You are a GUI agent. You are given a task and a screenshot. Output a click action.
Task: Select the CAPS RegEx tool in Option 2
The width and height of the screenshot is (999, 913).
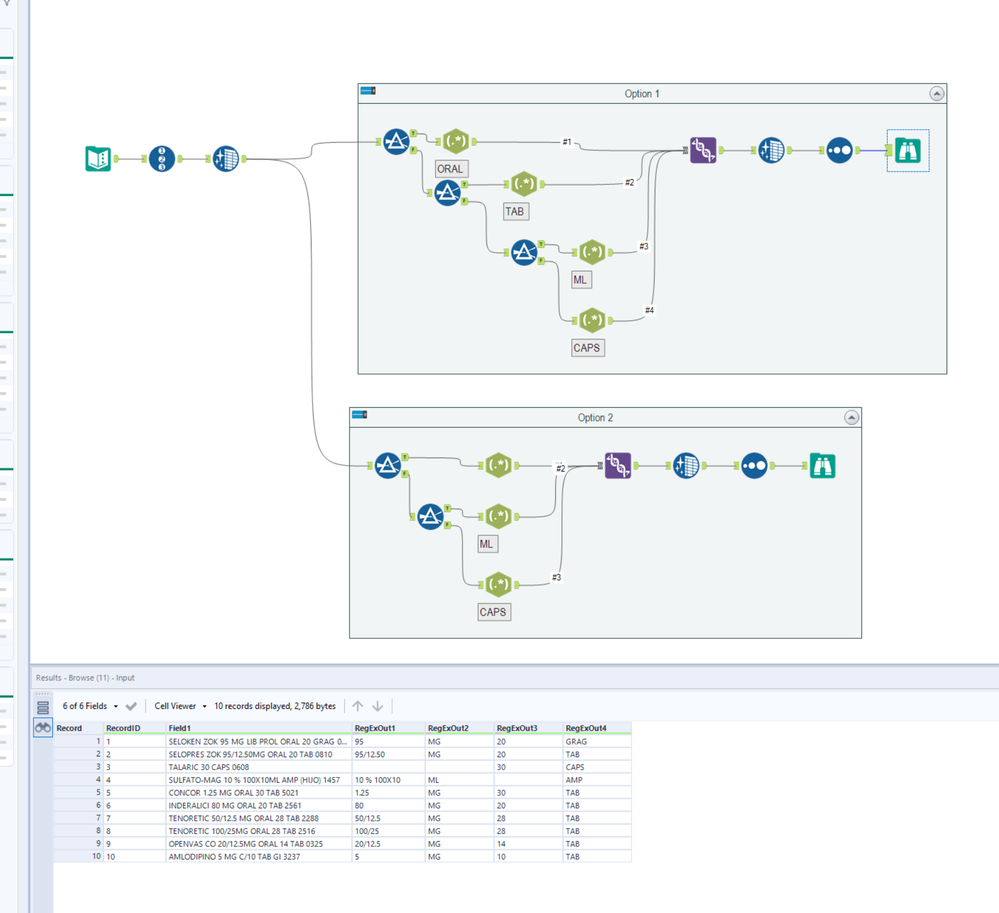pyautogui.click(x=498, y=584)
